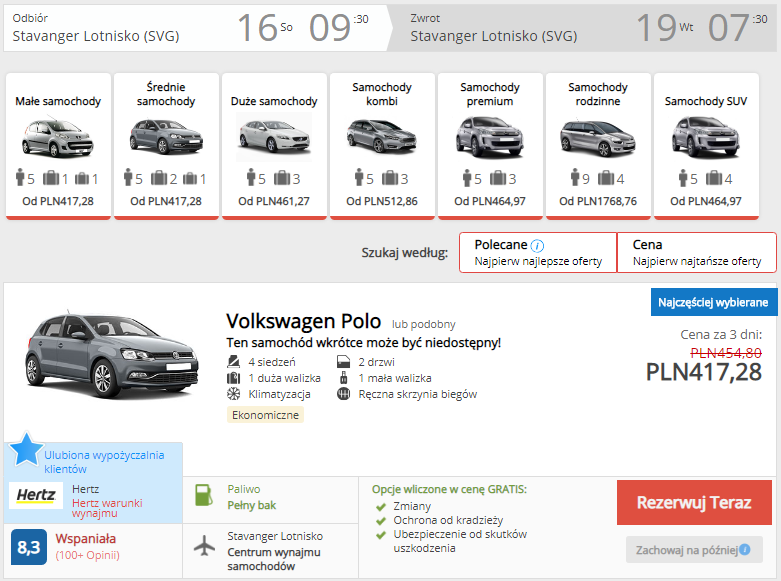The image size is (781, 581).
Task: Click the 8,3 rating score badge
Action: (x=29, y=547)
